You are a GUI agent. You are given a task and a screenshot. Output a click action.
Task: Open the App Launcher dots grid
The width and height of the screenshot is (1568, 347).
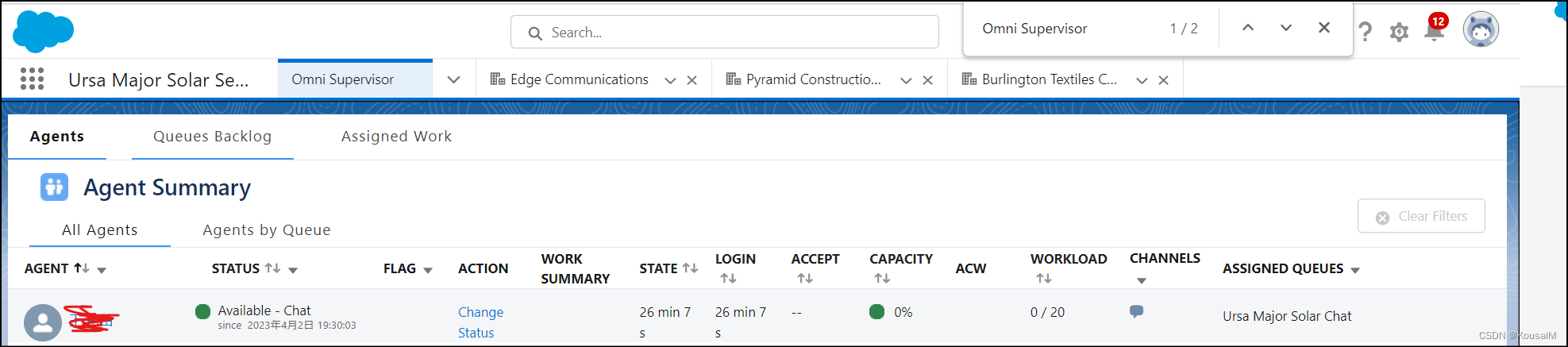pos(32,79)
